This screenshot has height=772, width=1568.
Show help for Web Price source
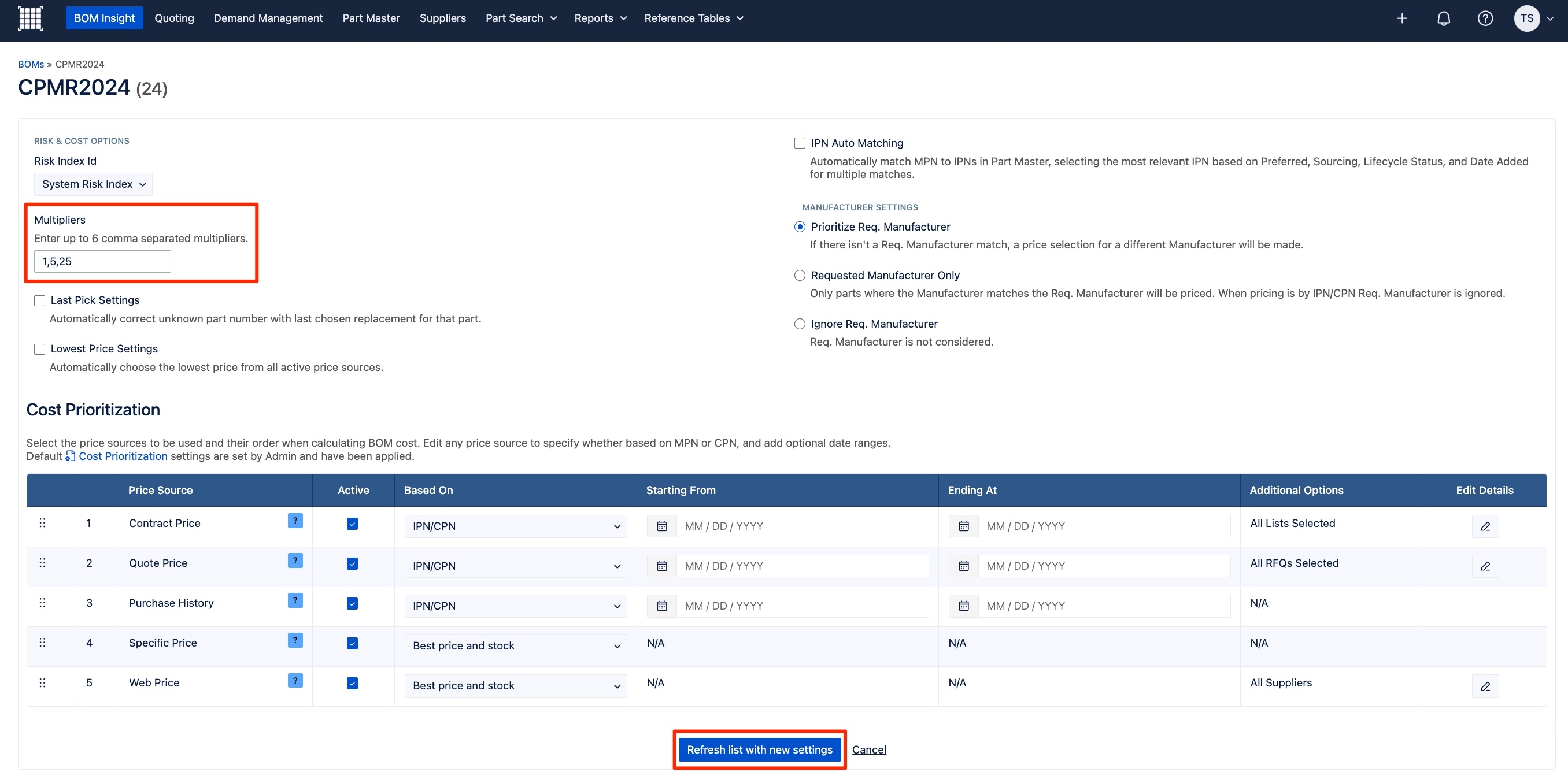click(295, 680)
